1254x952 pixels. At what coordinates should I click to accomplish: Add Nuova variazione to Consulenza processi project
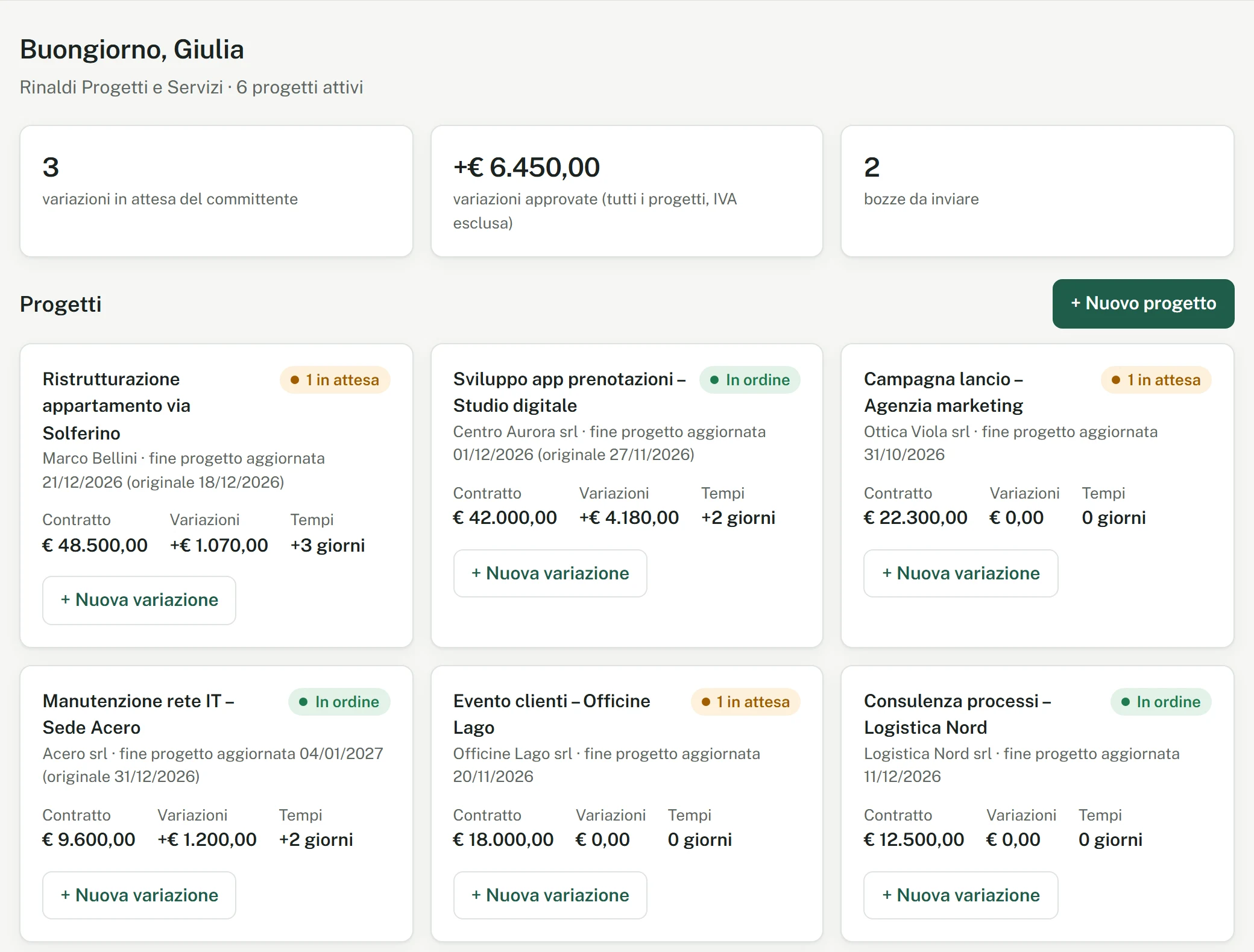[x=961, y=895]
